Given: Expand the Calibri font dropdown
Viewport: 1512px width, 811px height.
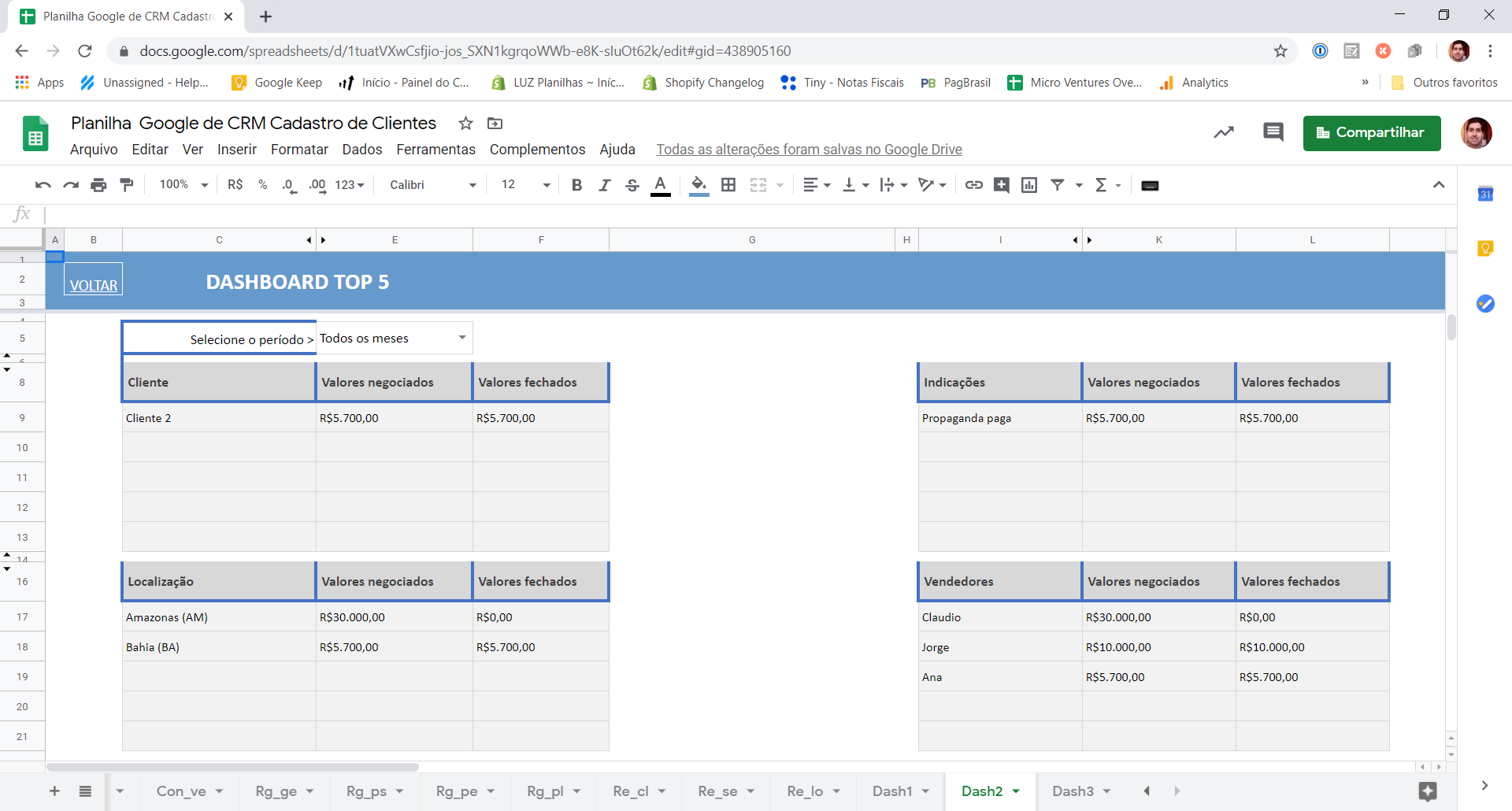Looking at the screenshot, I should (433, 185).
